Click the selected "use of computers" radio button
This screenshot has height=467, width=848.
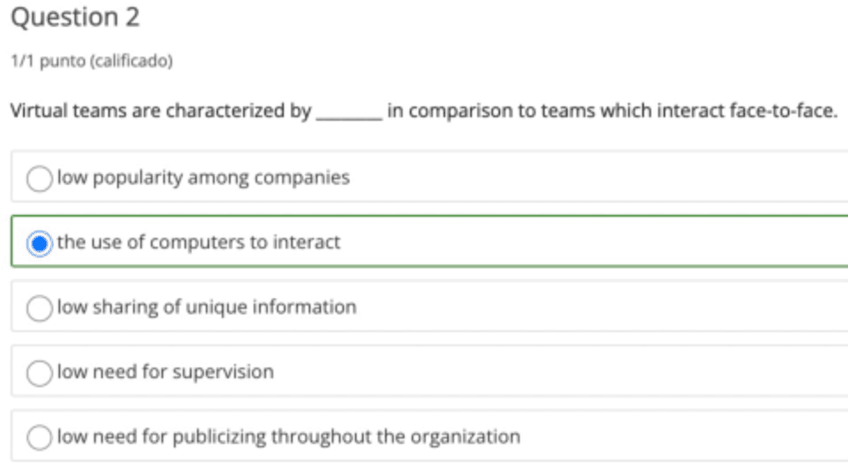(x=39, y=243)
